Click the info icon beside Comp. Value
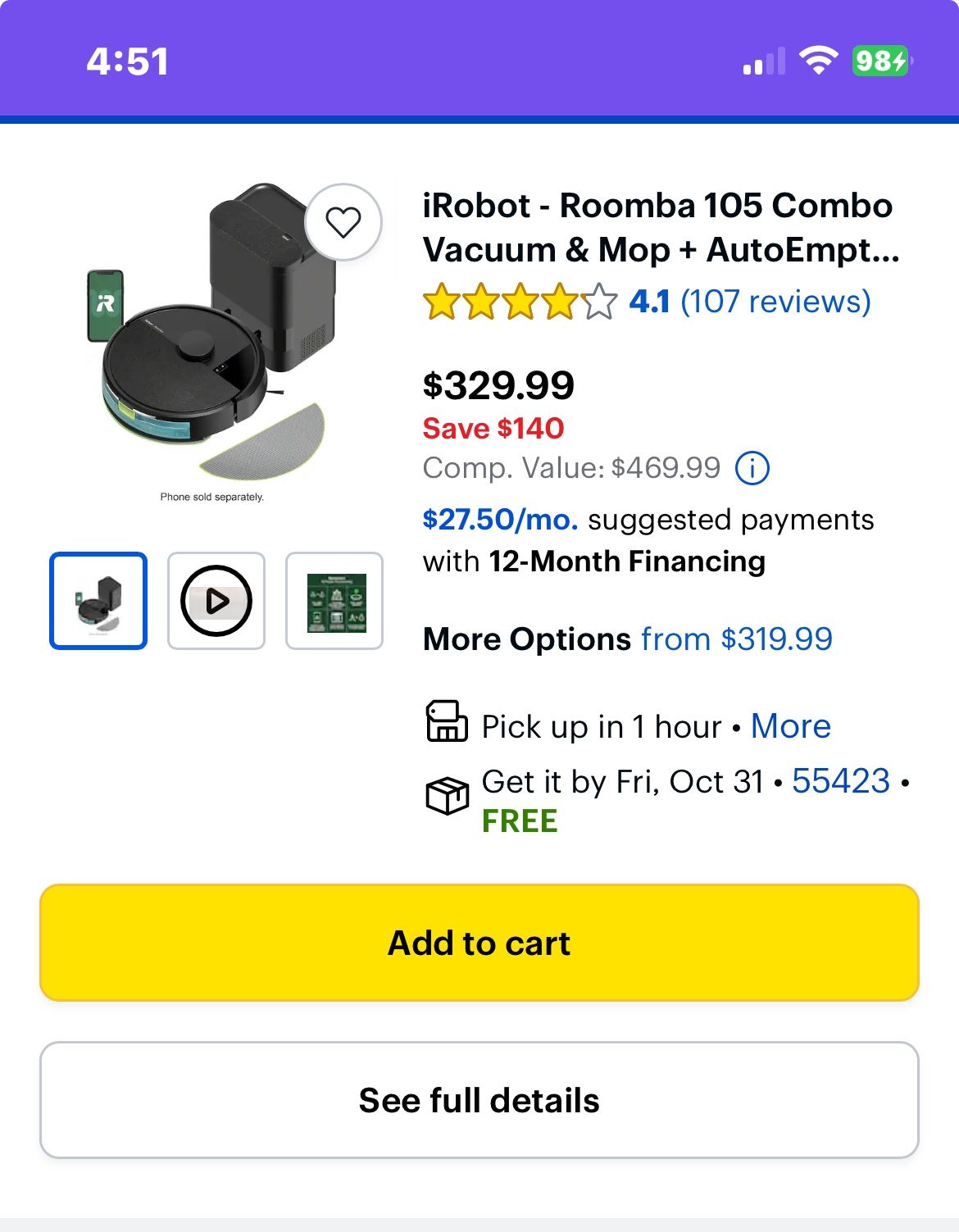Image resolution: width=959 pixels, height=1232 pixels. pos(754,467)
